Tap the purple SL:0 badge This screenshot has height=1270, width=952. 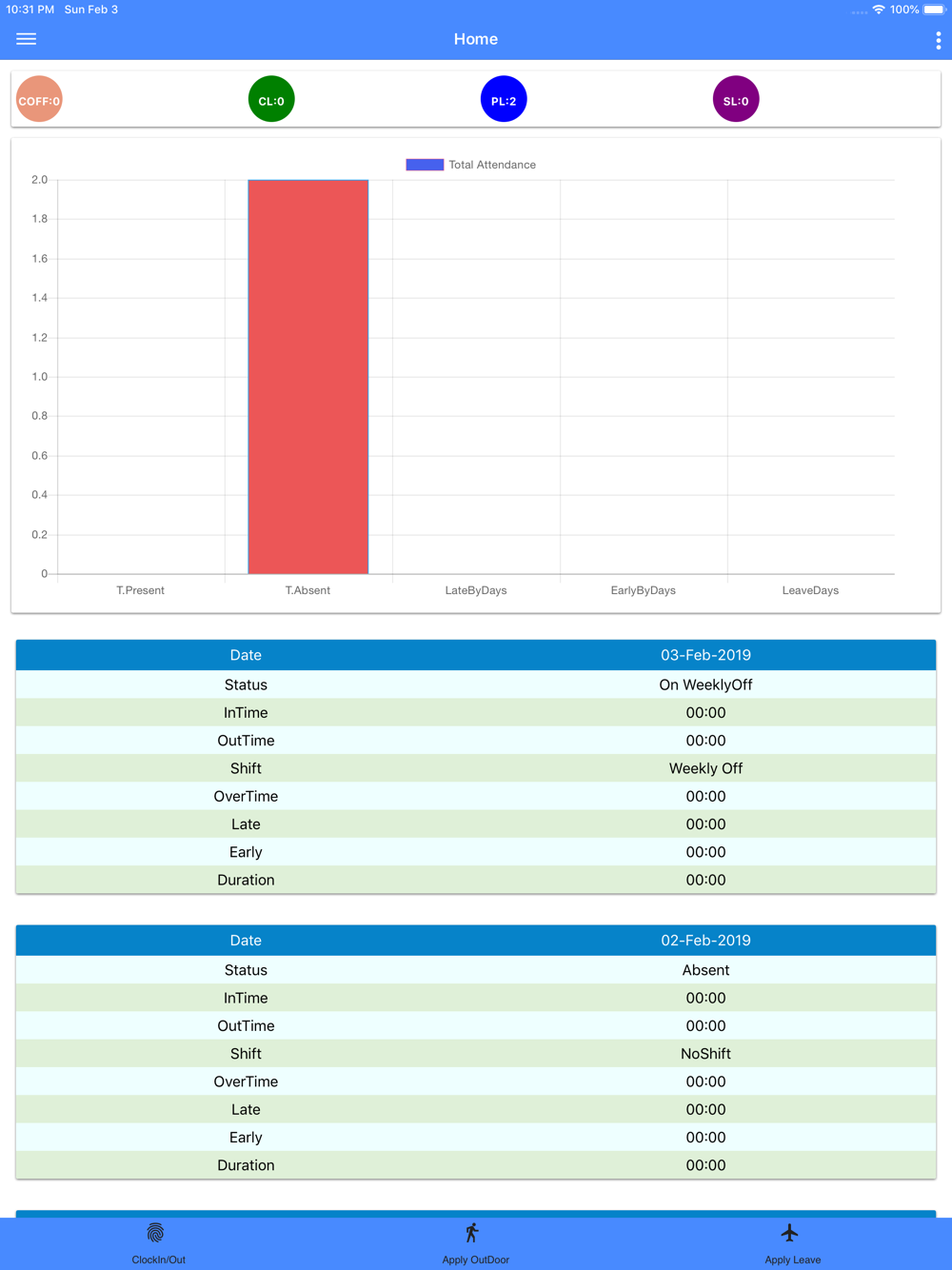pos(736,100)
